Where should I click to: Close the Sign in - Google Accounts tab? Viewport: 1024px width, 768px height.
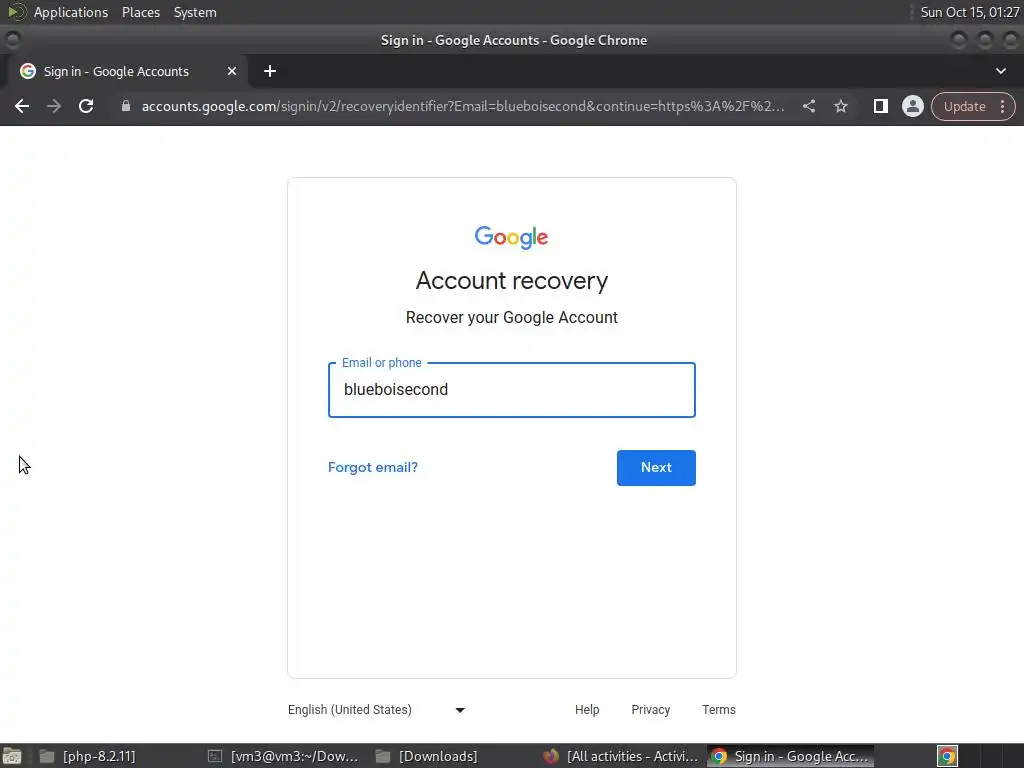(x=232, y=71)
